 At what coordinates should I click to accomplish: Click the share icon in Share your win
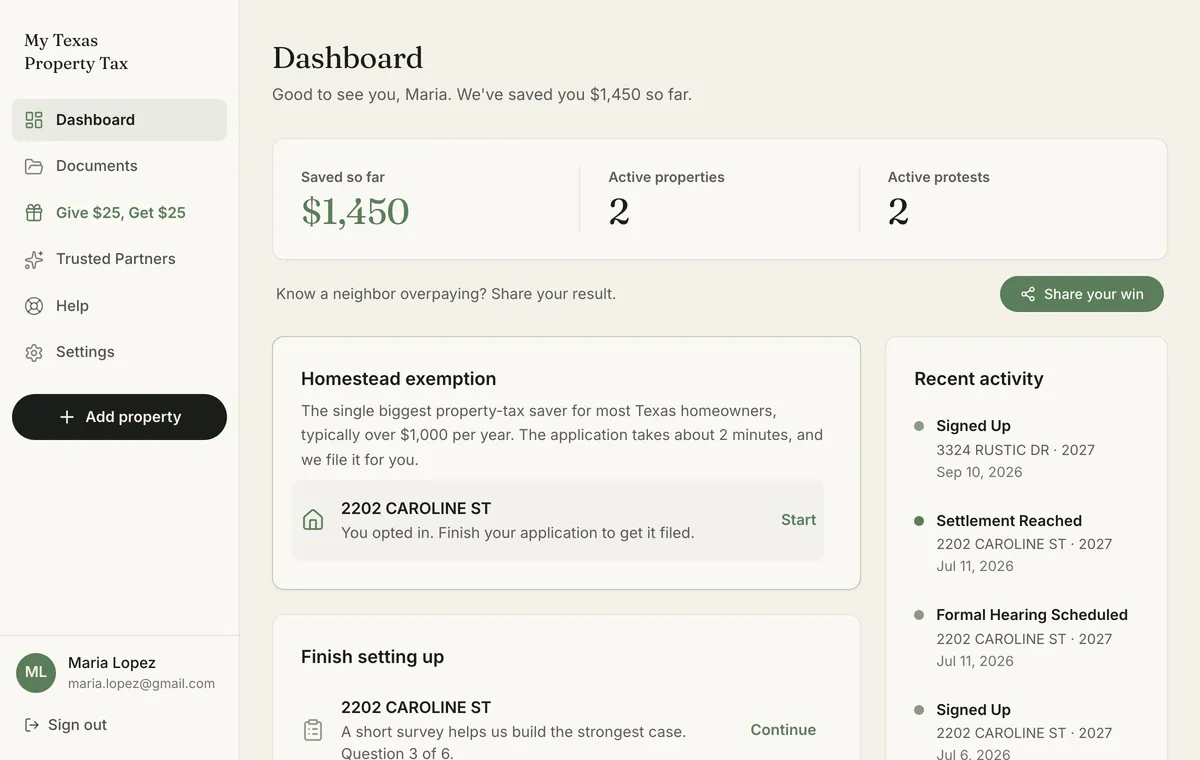(1028, 294)
